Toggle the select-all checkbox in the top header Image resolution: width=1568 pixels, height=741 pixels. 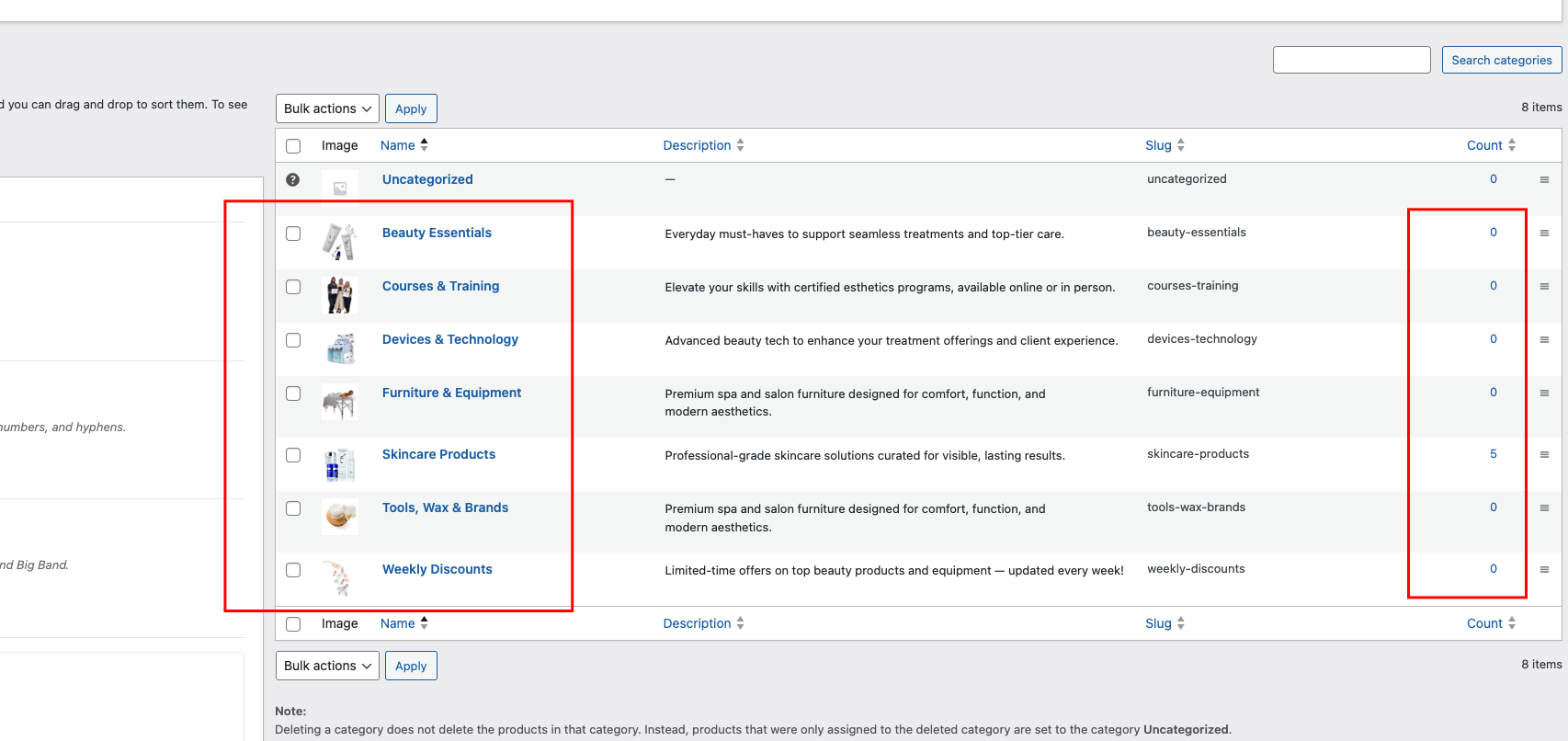click(x=293, y=146)
